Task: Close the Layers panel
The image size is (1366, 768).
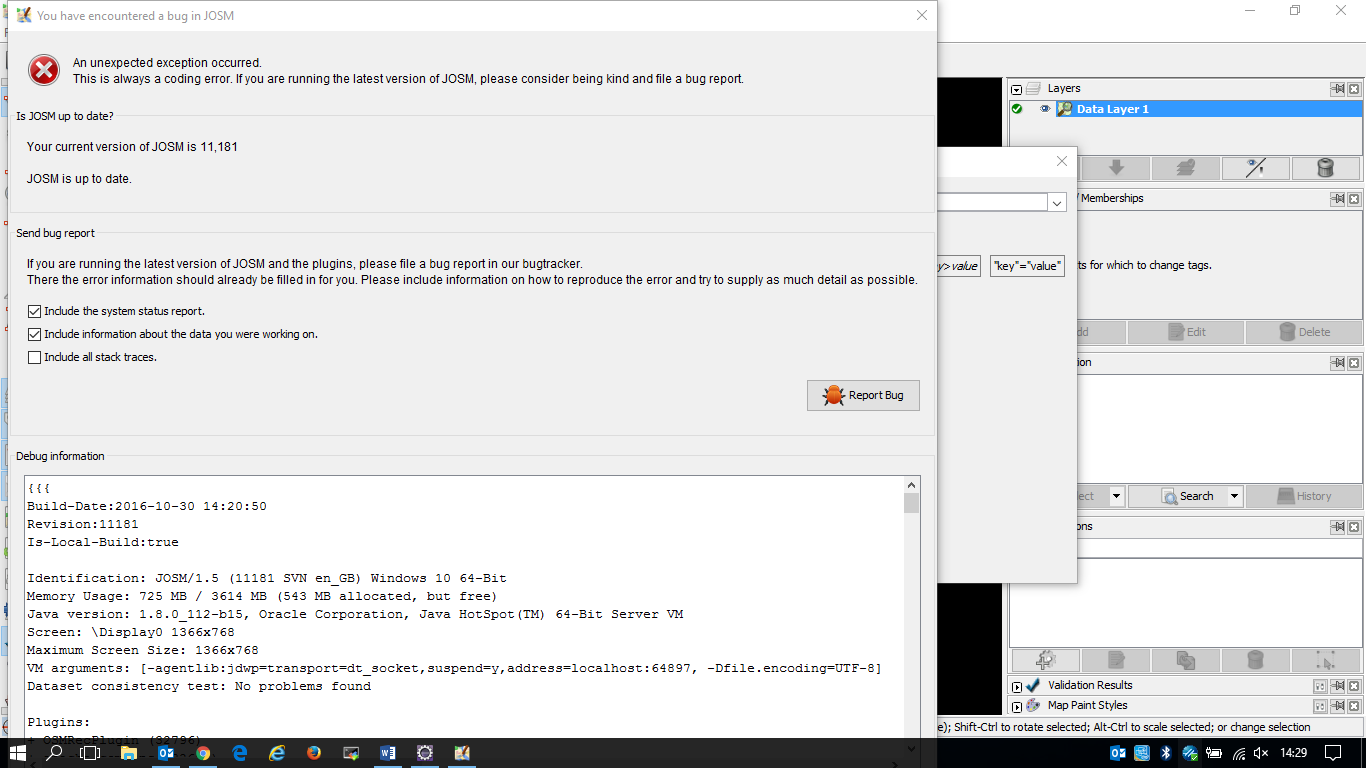Action: [1354, 89]
